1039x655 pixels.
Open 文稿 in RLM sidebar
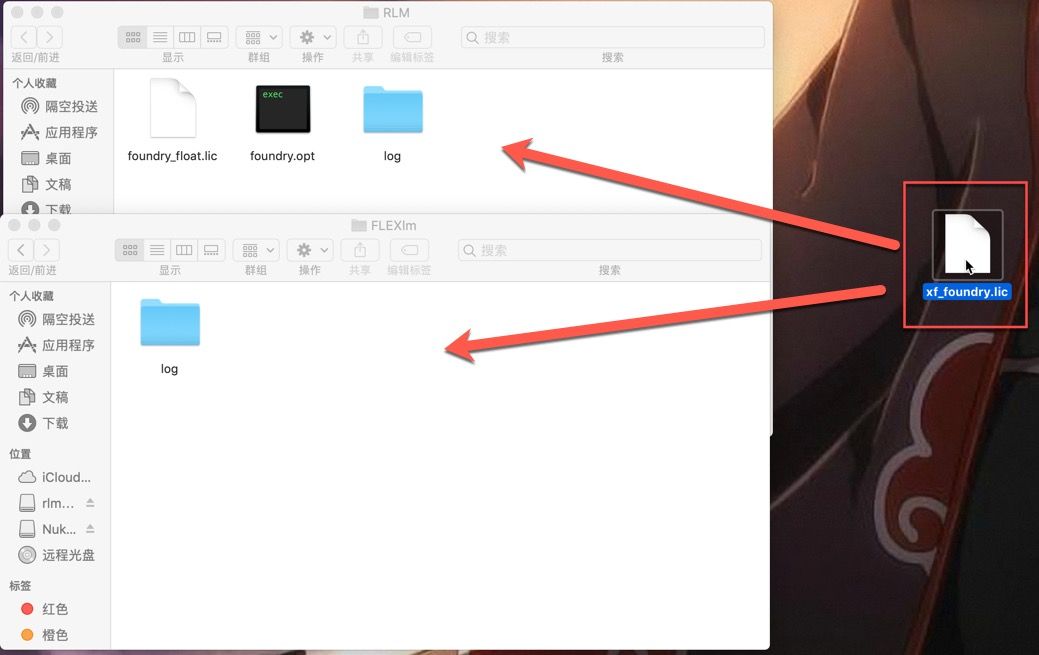46,184
